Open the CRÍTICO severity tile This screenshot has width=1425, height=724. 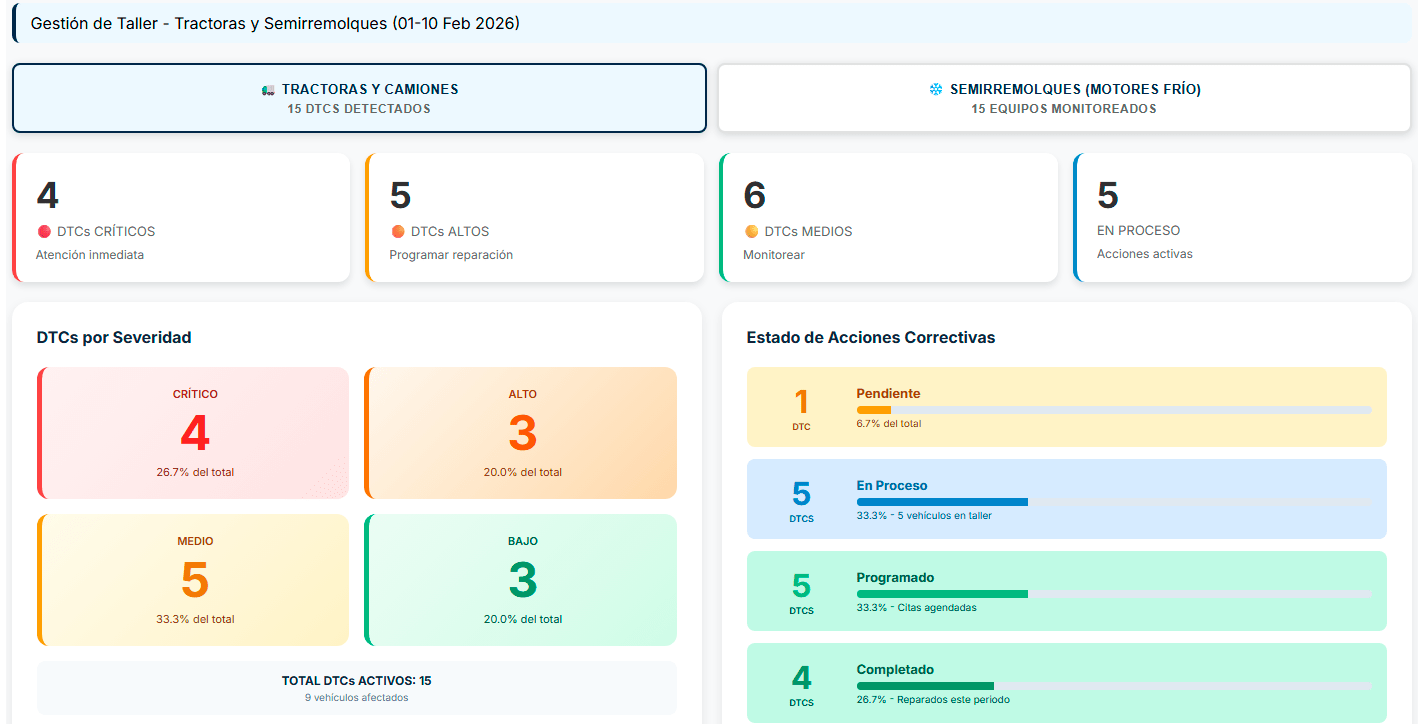pos(194,432)
